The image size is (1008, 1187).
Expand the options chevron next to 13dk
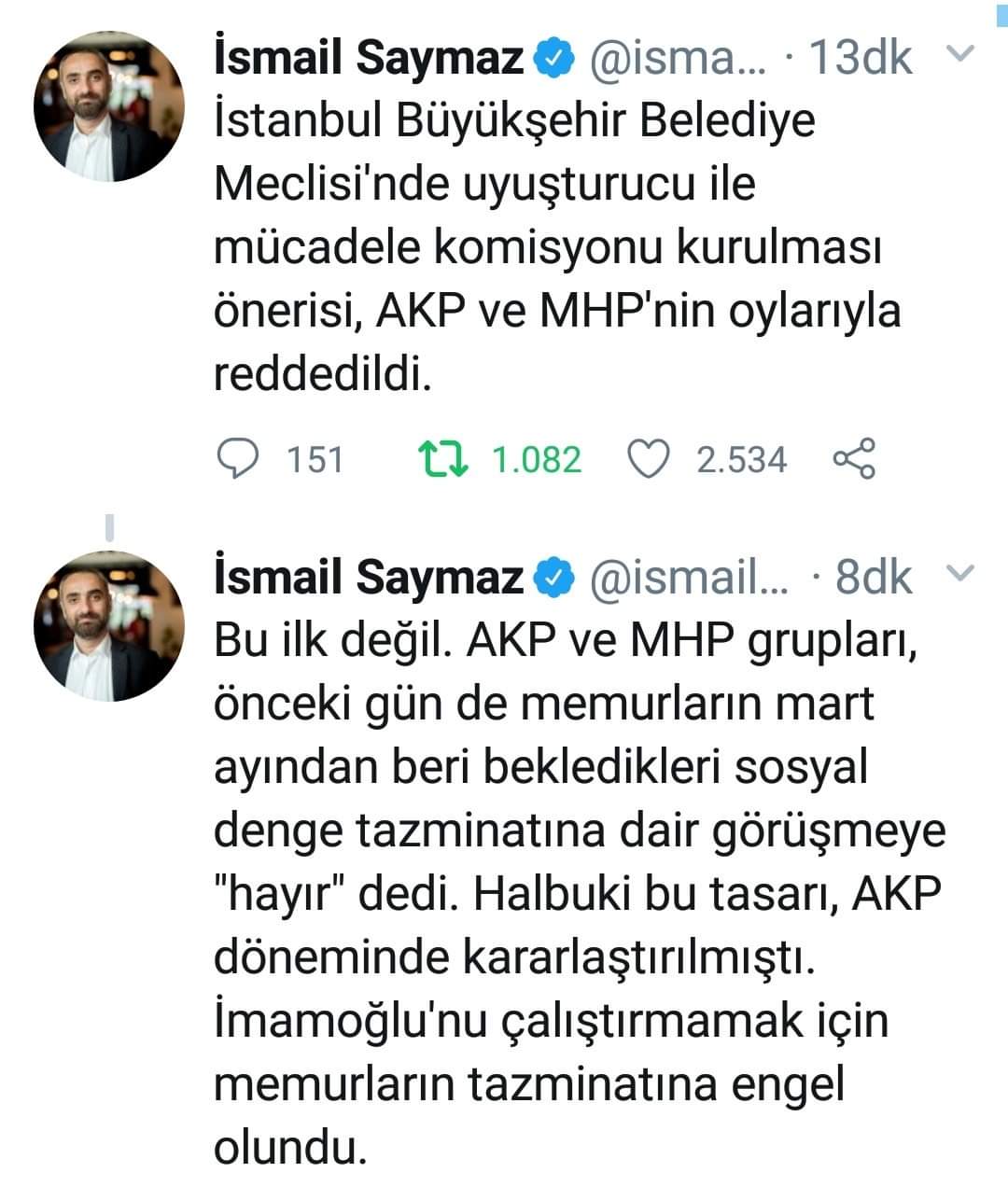[x=959, y=55]
